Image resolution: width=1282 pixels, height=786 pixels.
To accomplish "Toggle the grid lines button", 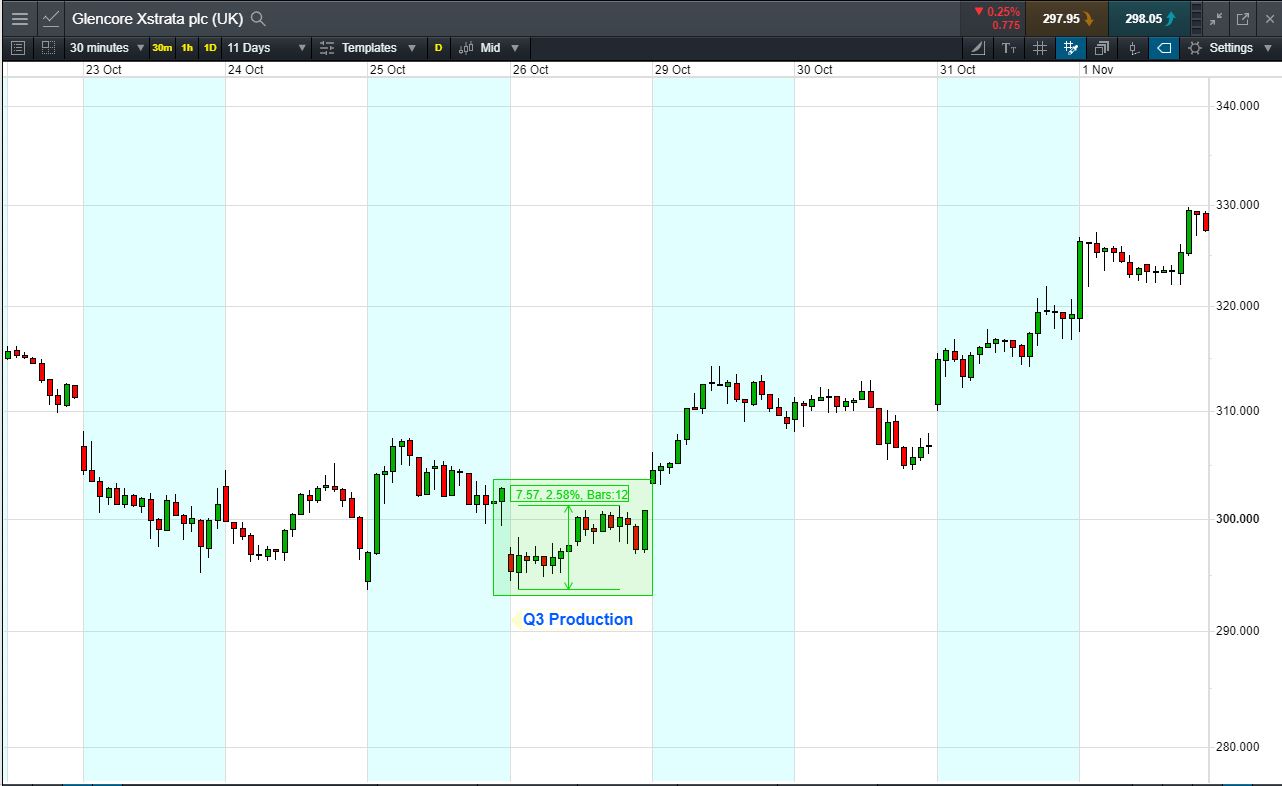I will point(1039,48).
